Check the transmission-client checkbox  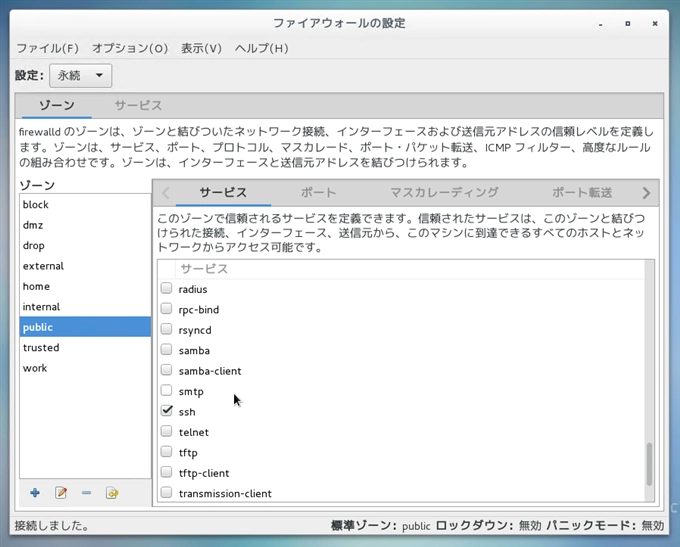(x=167, y=492)
